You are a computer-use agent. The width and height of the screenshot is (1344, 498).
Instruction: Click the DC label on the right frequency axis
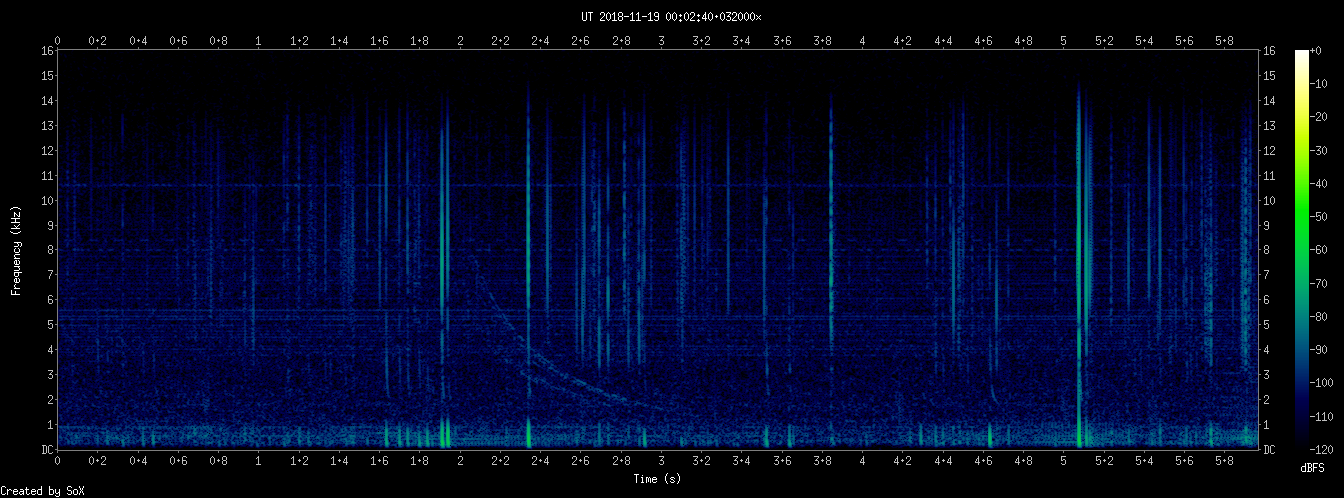point(1270,450)
